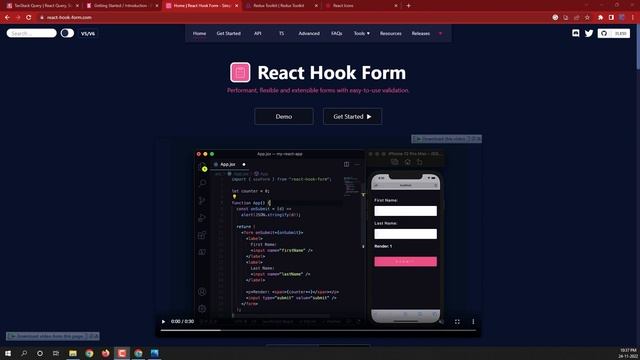This screenshot has width=640, height=360.
Task: Open the browser extensions puzzle icon
Action: tap(600, 17)
